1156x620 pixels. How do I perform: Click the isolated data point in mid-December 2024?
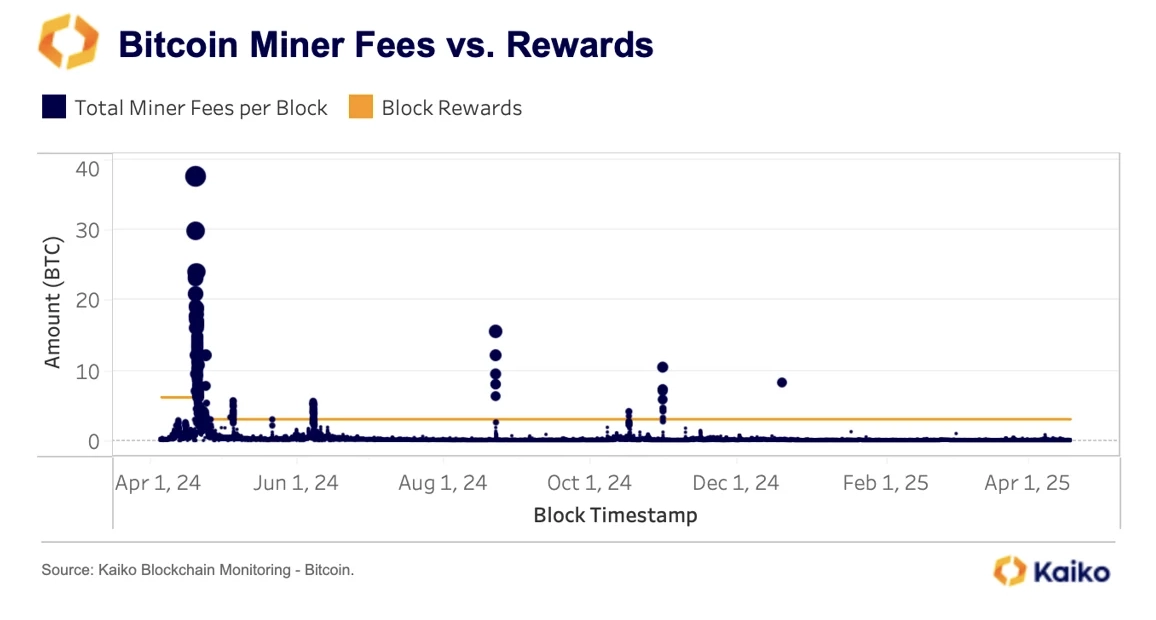pos(781,383)
